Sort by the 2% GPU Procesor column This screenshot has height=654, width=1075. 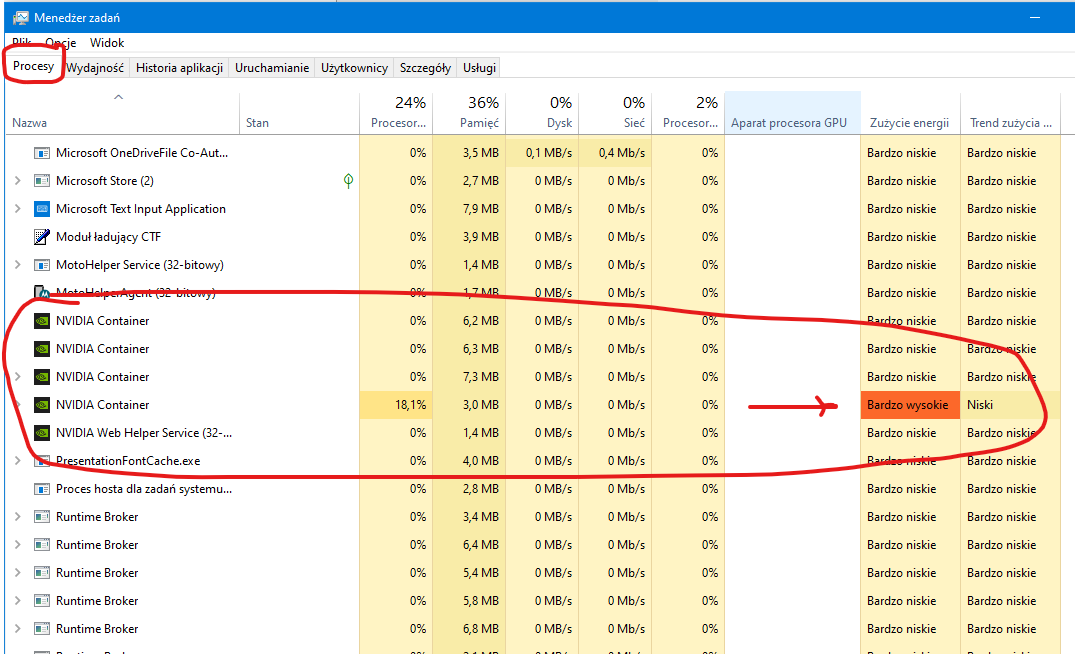coord(688,113)
